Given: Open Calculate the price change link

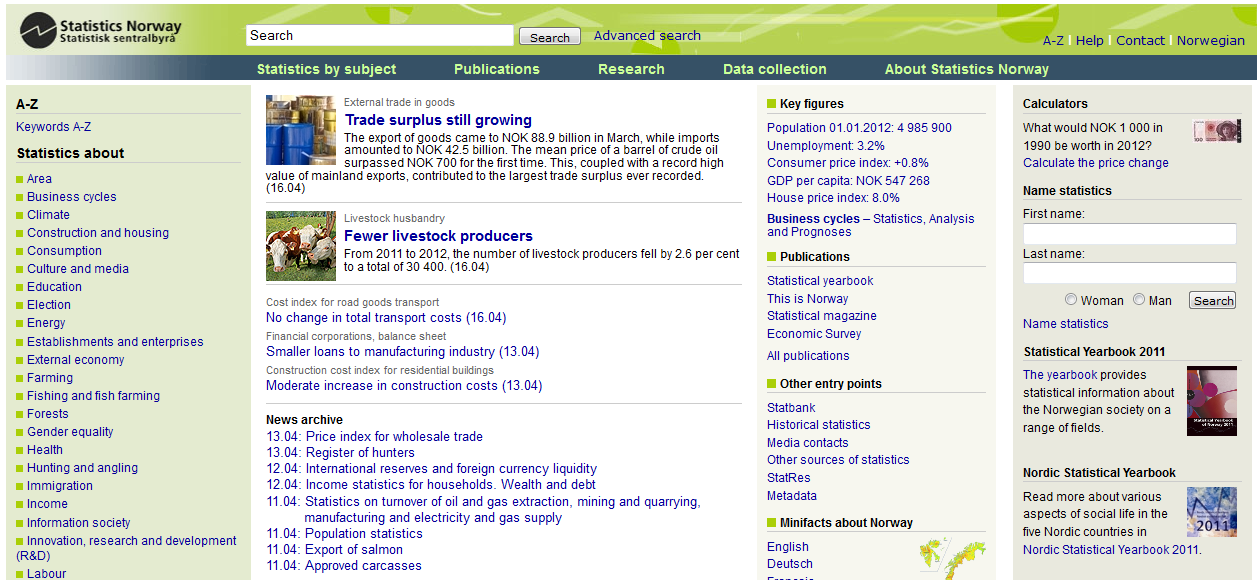Looking at the screenshot, I should click(1095, 163).
